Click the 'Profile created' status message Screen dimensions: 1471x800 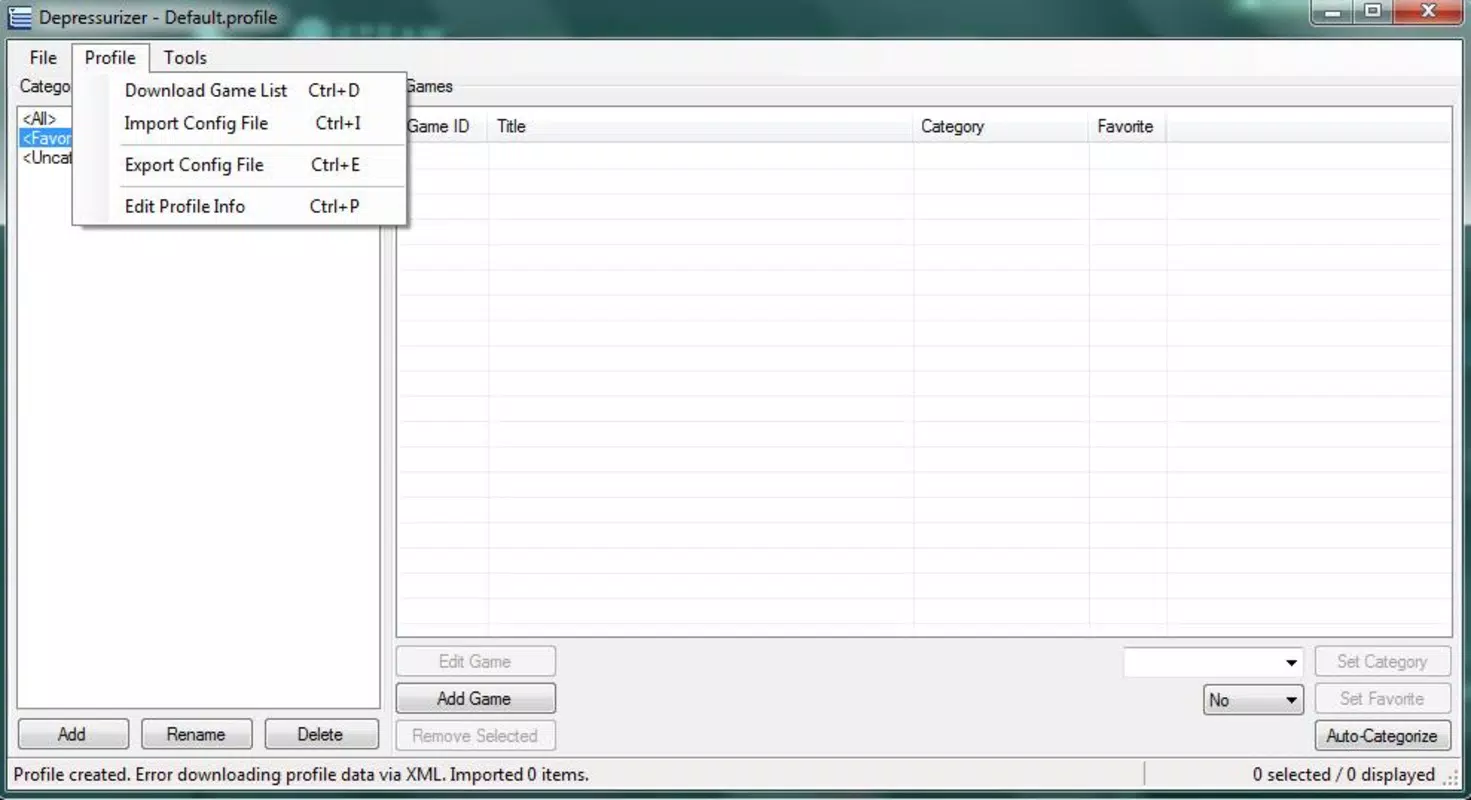pos(301,774)
